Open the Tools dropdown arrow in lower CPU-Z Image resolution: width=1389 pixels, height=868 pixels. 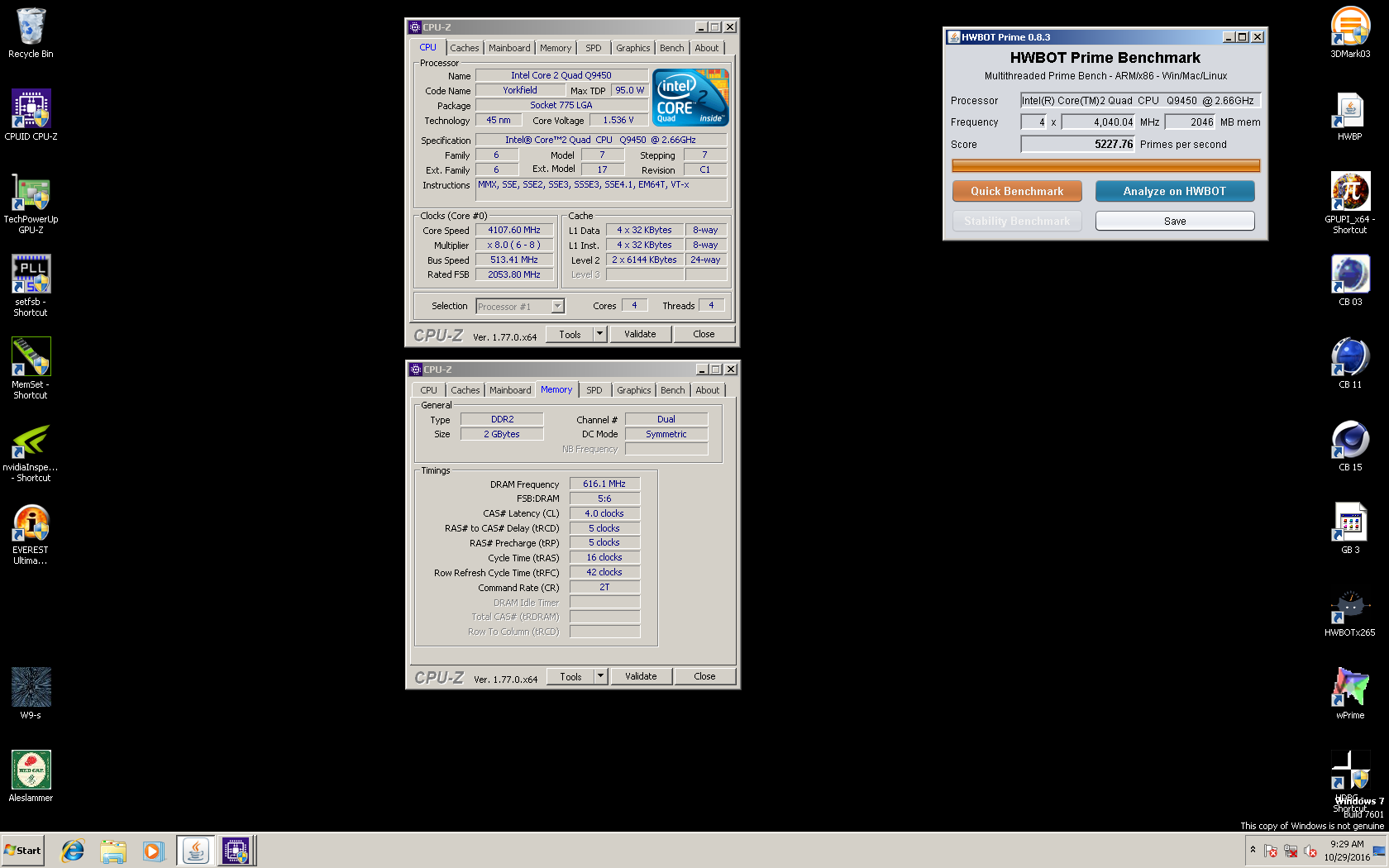click(x=601, y=676)
